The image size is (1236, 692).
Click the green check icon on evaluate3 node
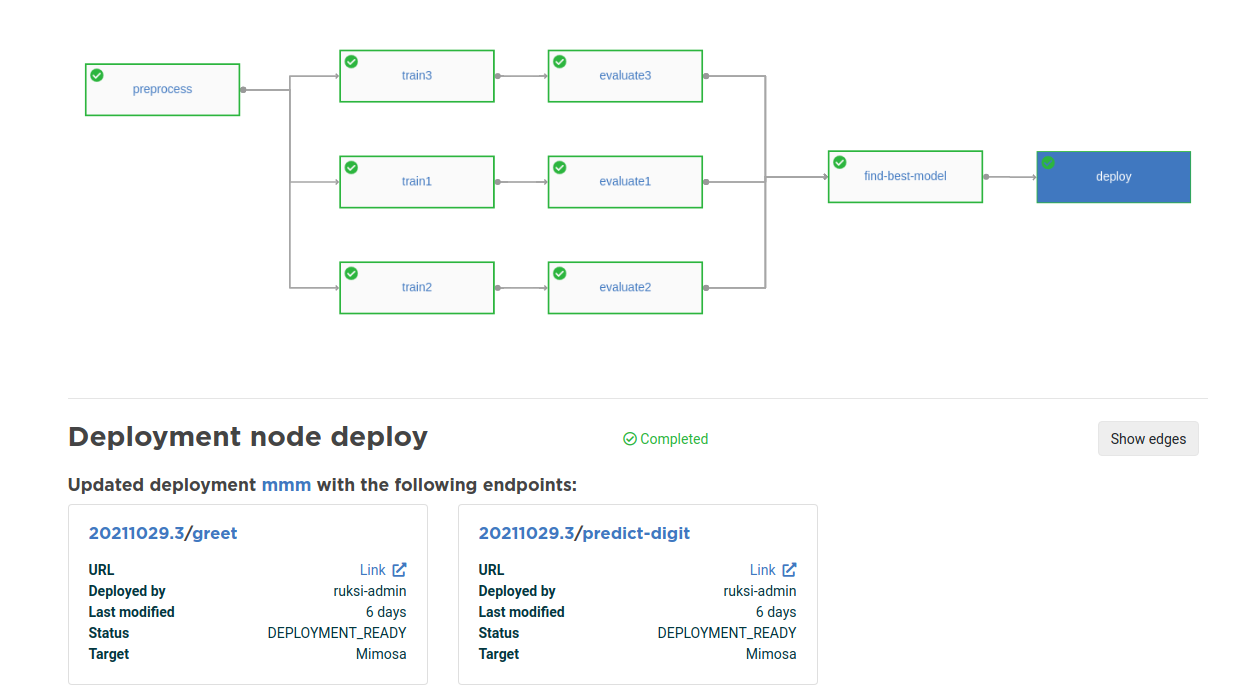click(x=560, y=61)
